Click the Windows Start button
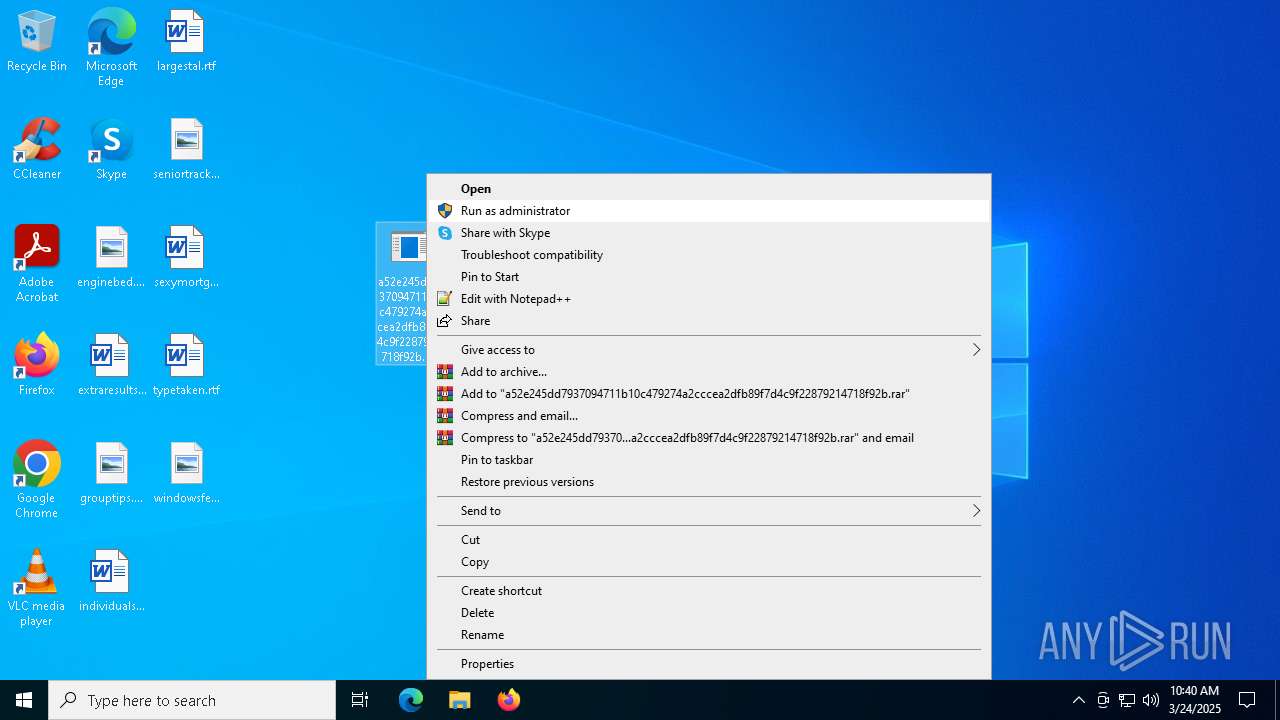 24,700
